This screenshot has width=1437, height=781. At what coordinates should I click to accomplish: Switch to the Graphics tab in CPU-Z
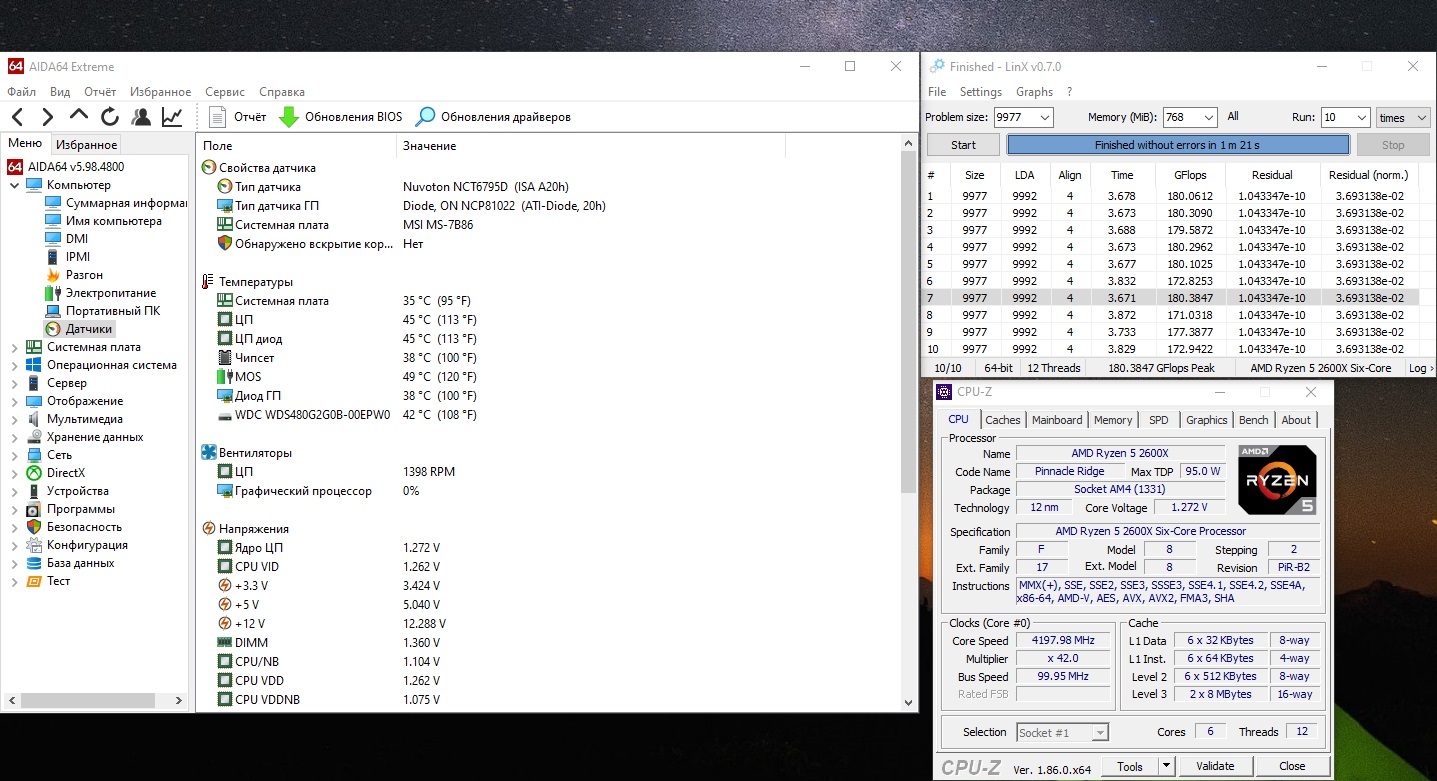click(x=1206, y=420)
